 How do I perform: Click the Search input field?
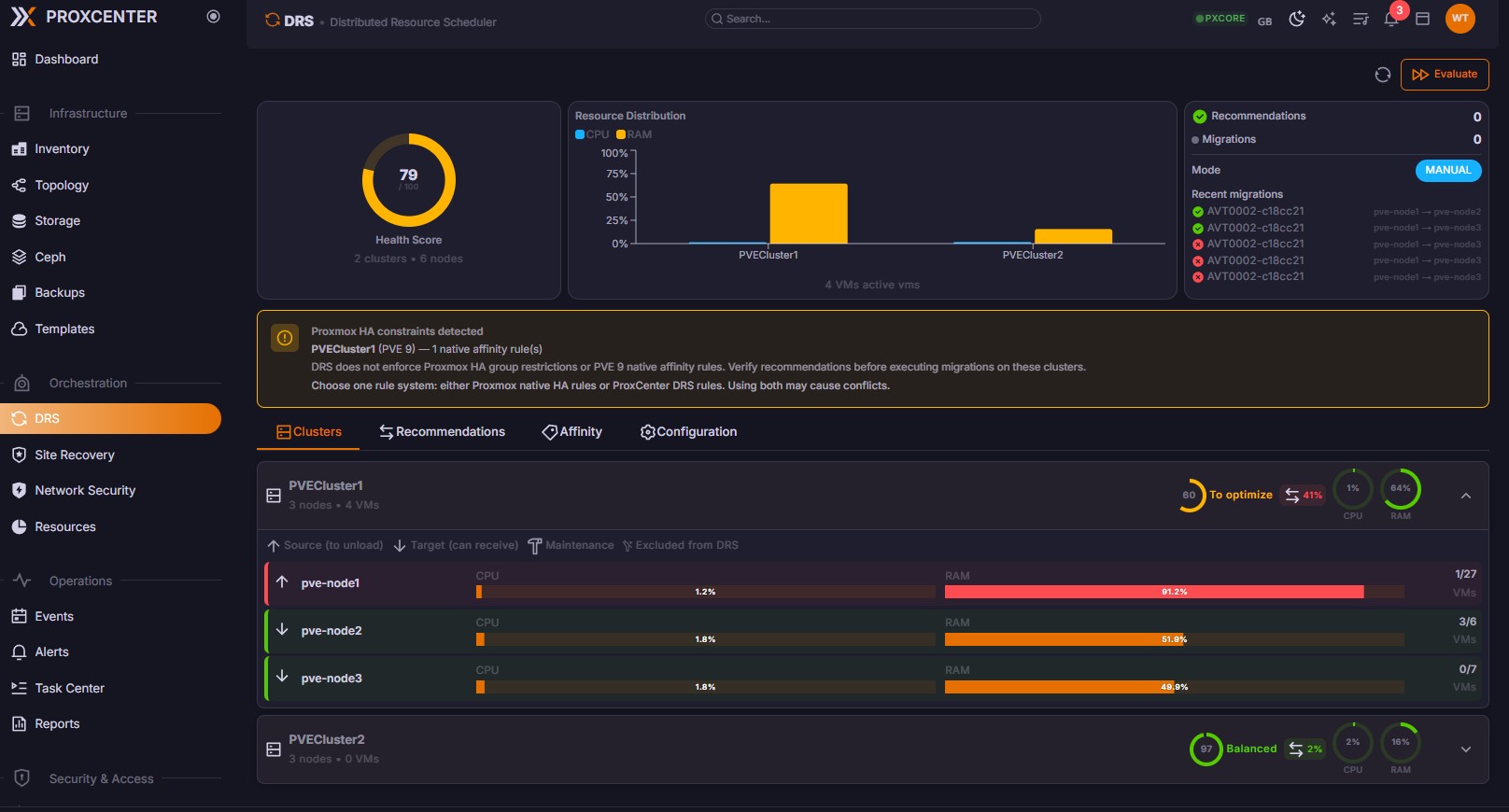pos(873,19)
